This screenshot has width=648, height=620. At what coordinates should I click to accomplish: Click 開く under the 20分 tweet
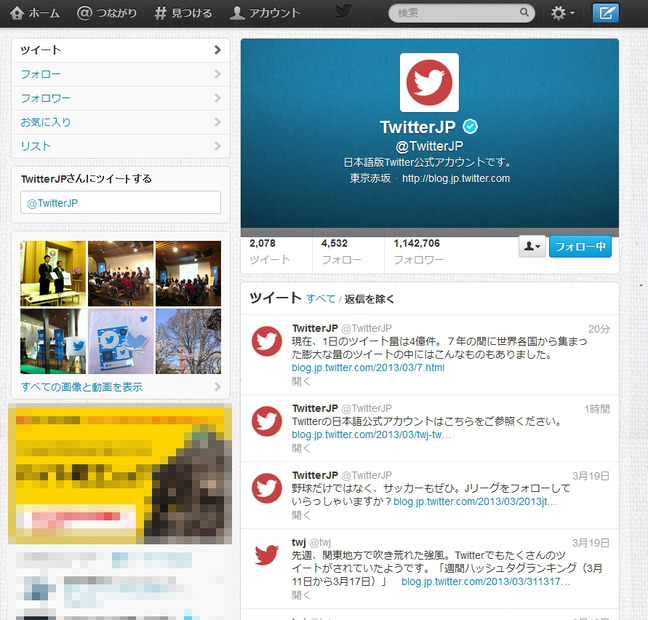point(300,381)
